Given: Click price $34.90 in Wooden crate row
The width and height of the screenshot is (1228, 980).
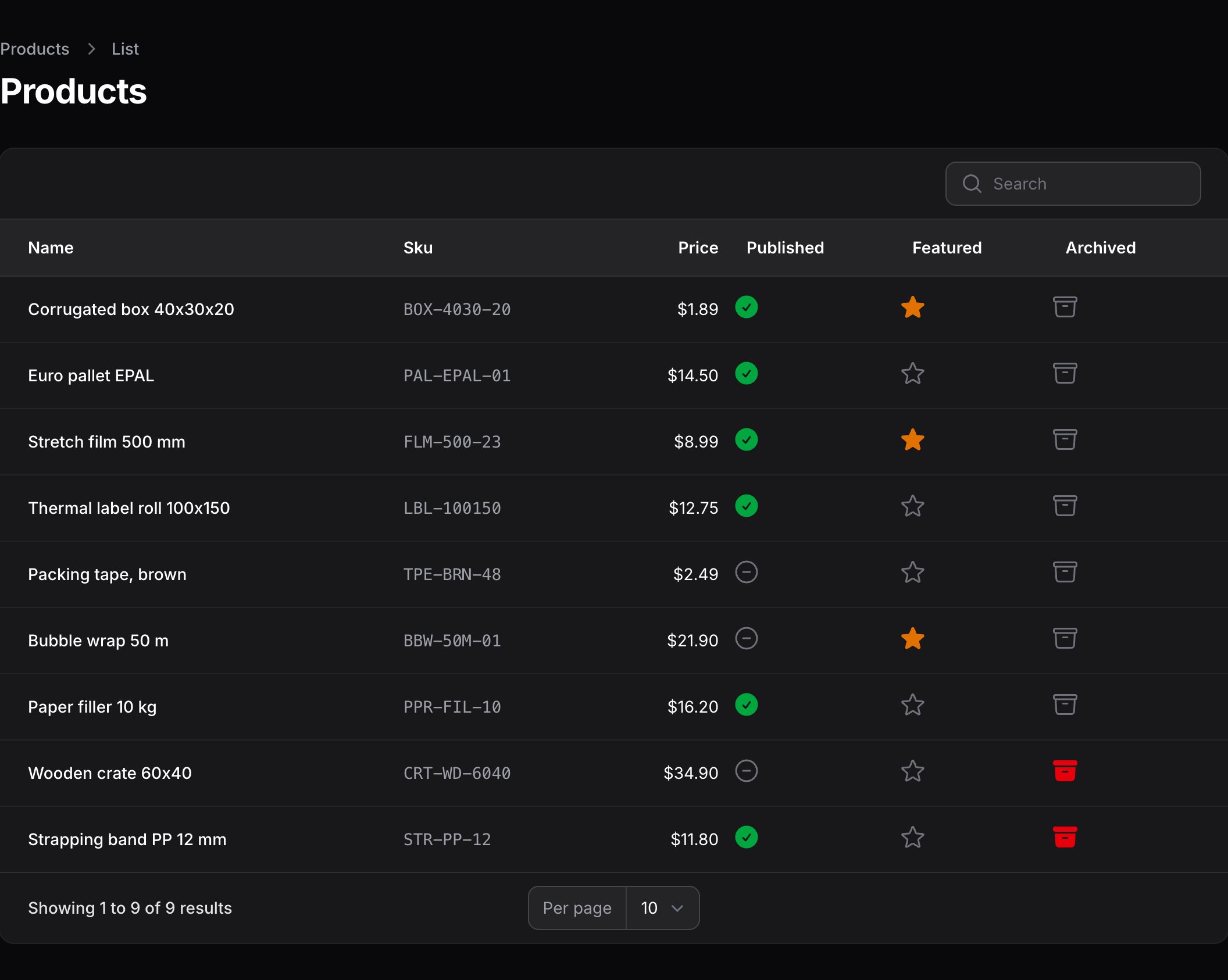Looking at the screenshot, I should coord(691,773).
